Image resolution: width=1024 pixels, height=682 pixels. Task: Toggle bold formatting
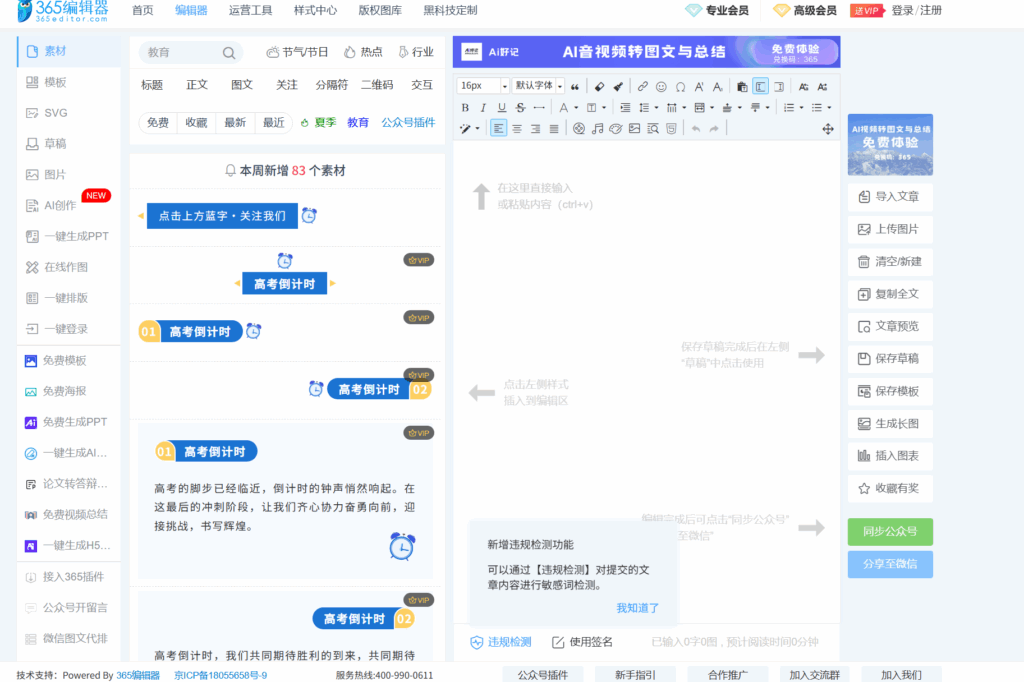click(x=464, y=107)
